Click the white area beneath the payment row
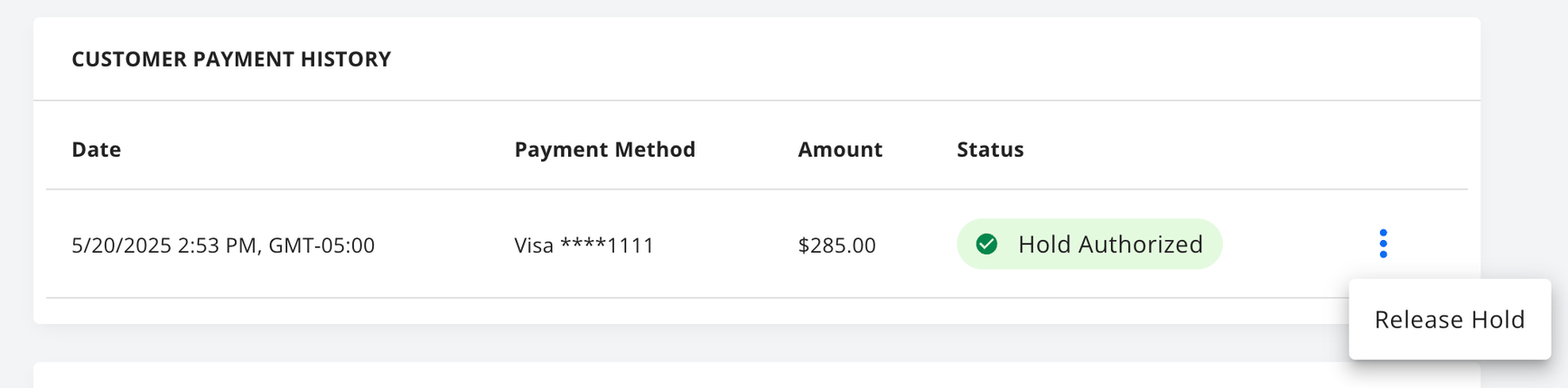This screenshot has height=388, width=1568. pos(686,311)
